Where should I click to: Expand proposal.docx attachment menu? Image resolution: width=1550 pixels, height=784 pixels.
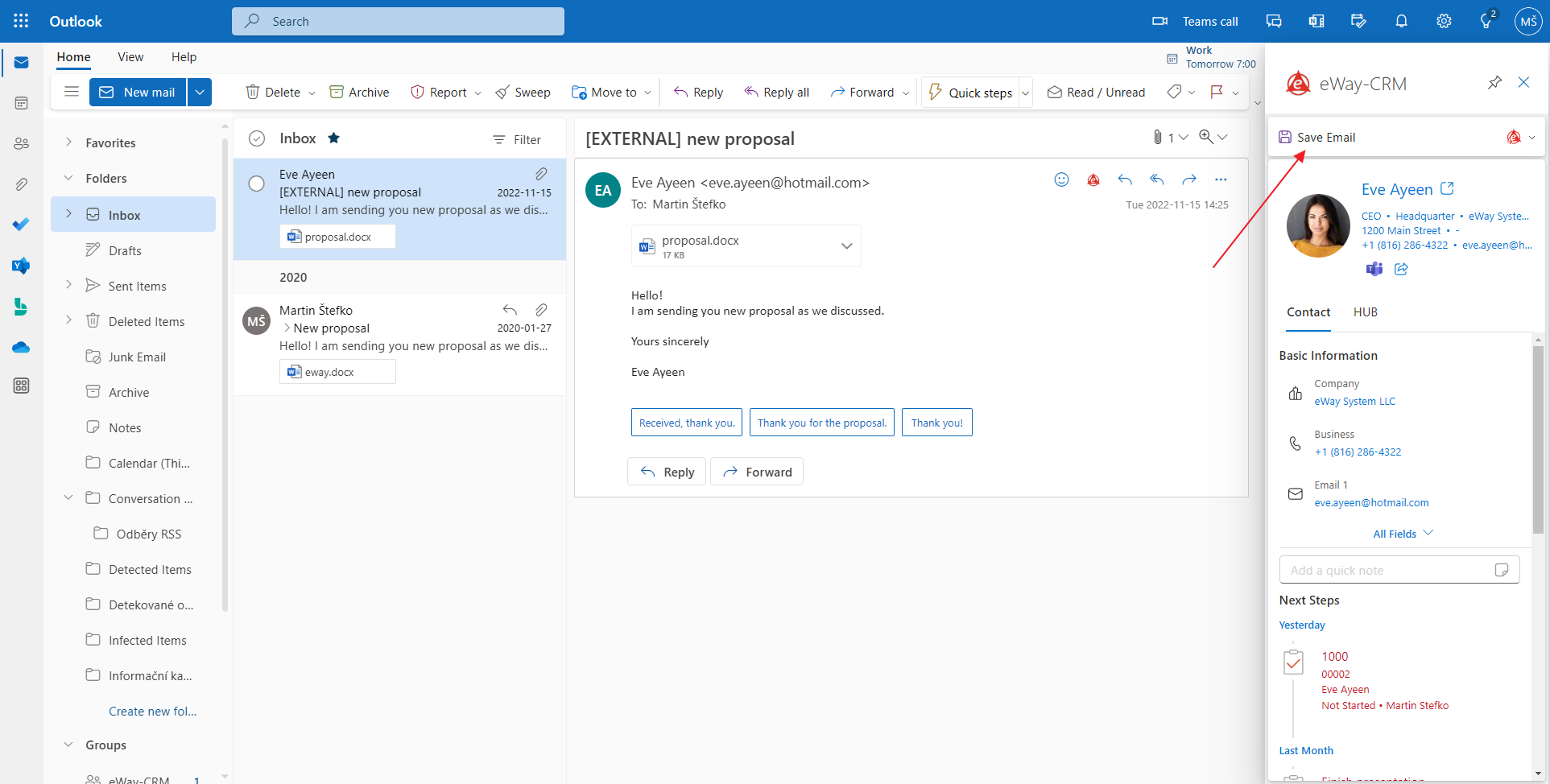click(x=846, y=246)
